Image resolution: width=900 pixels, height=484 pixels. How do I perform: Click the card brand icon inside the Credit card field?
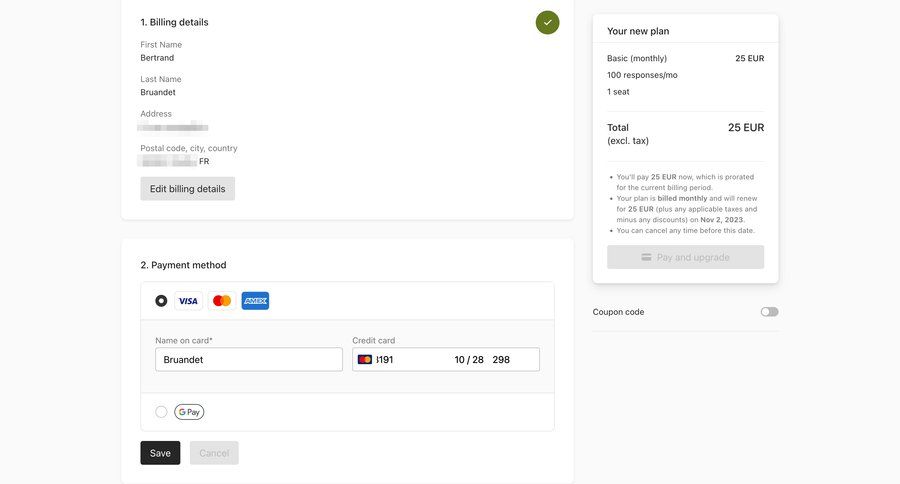click(x=365, y=359)
